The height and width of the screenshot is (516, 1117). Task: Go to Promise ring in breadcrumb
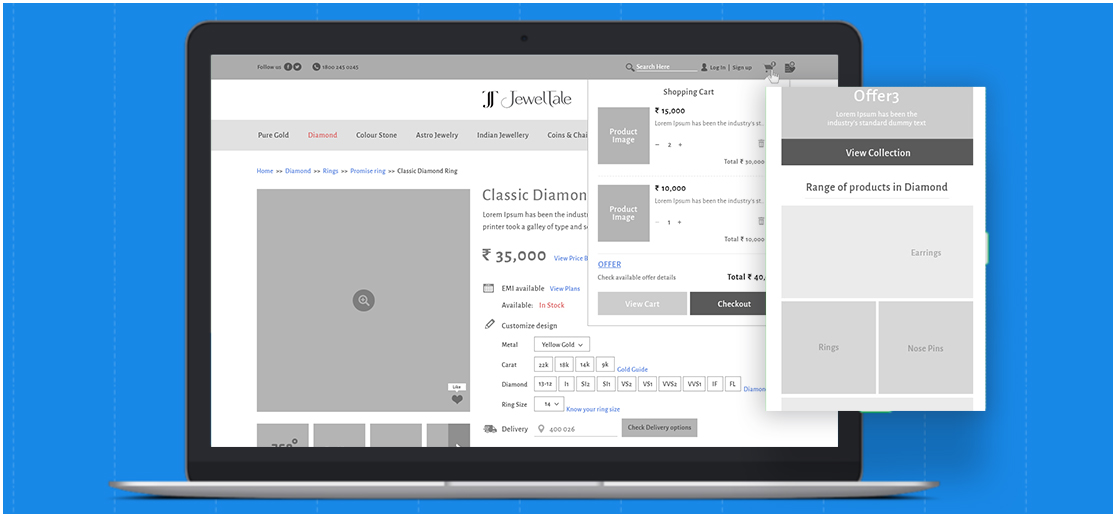click(368, 171)
